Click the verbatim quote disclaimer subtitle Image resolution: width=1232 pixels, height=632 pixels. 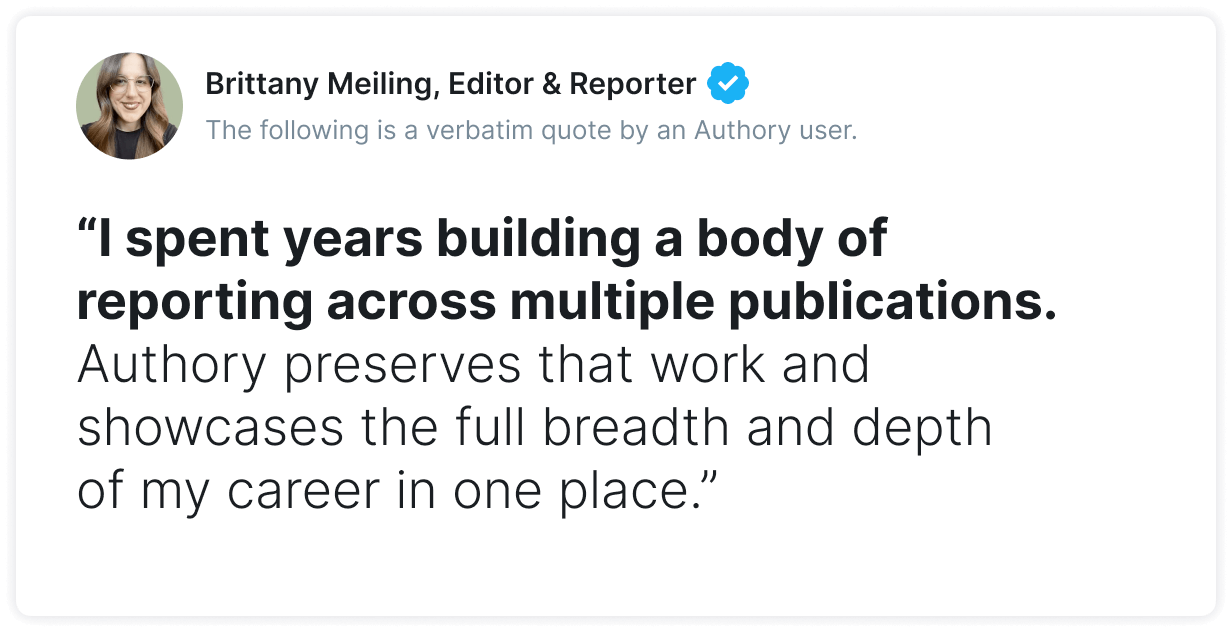530,131
